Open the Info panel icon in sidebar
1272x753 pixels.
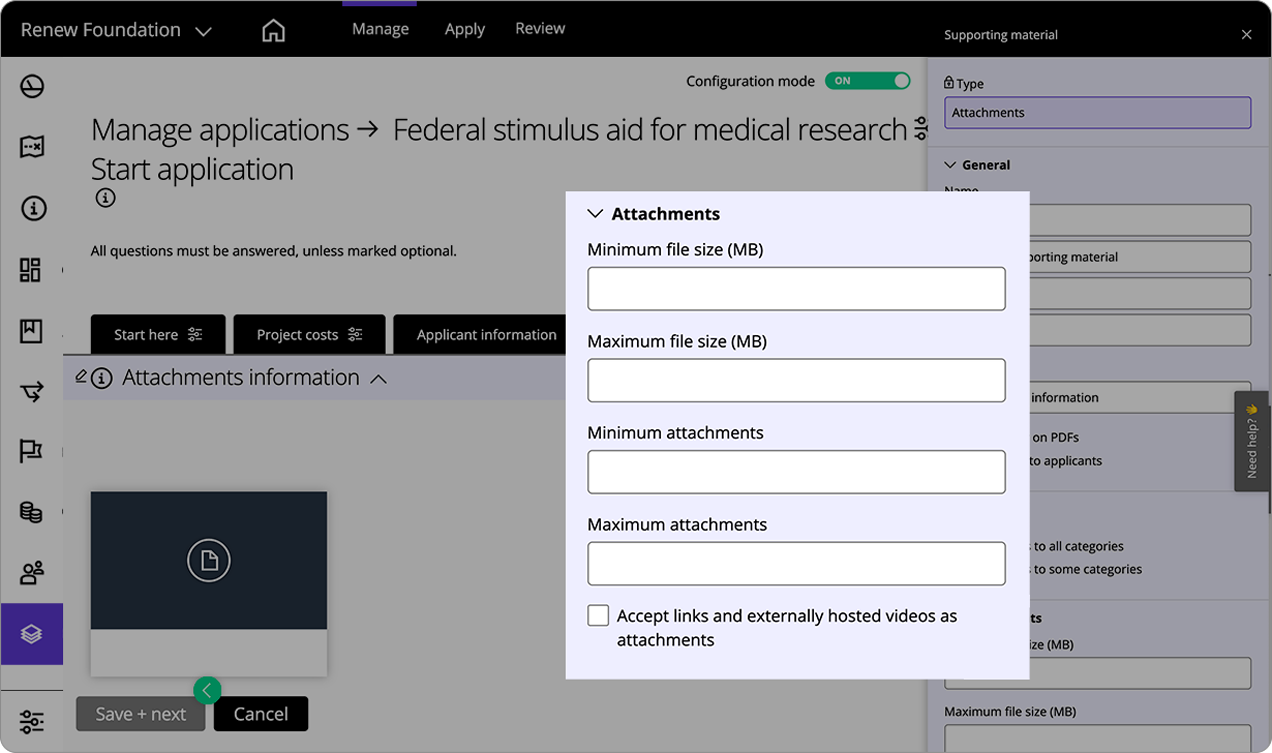[x=32, y=208]
